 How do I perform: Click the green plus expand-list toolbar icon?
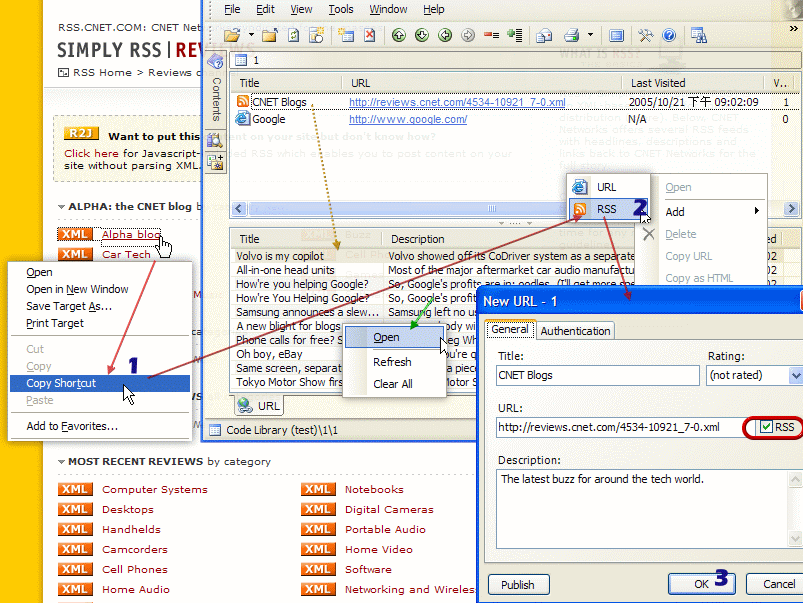(x=515, y=35)
